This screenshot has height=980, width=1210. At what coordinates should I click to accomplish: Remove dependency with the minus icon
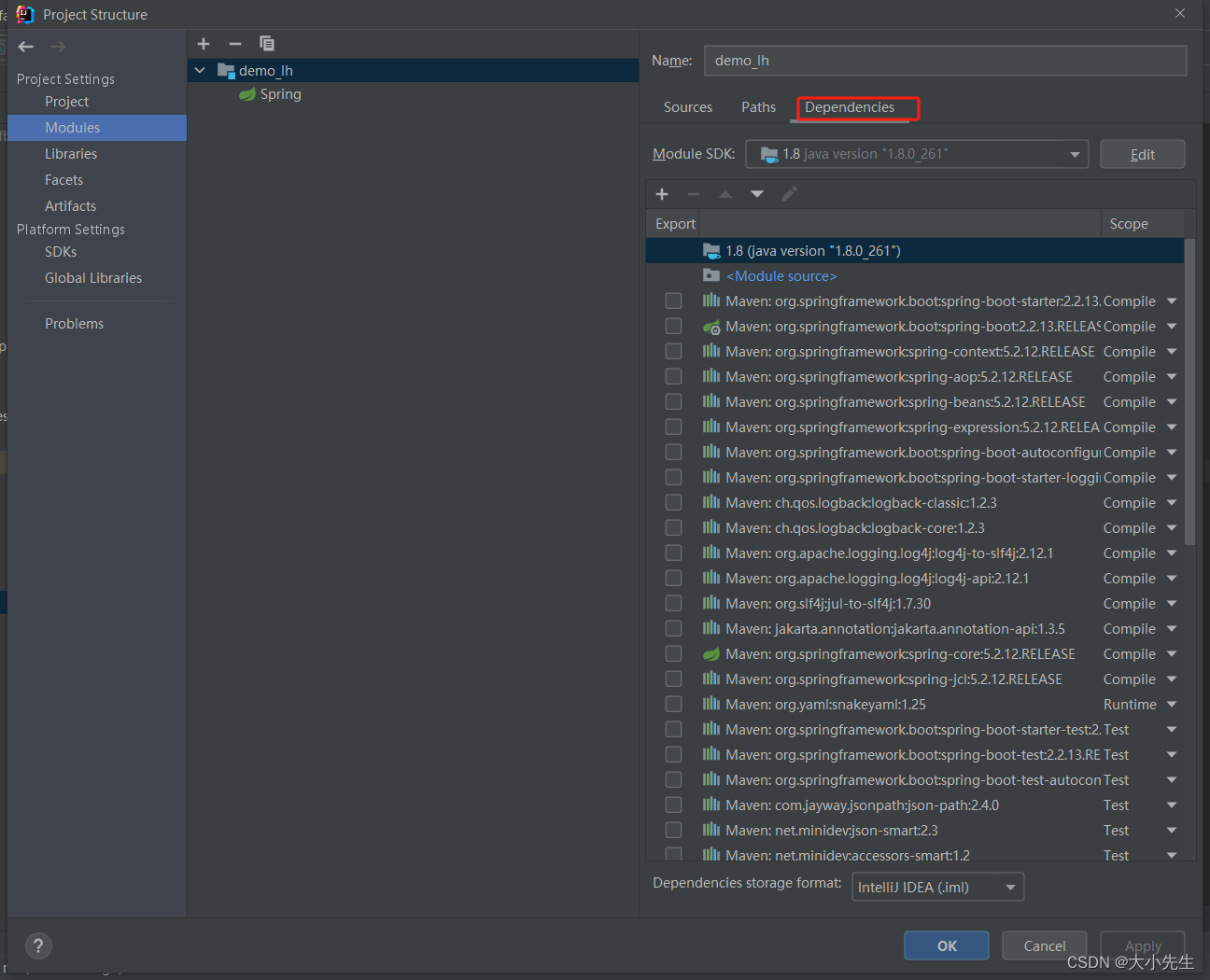(x=694, y=194)
